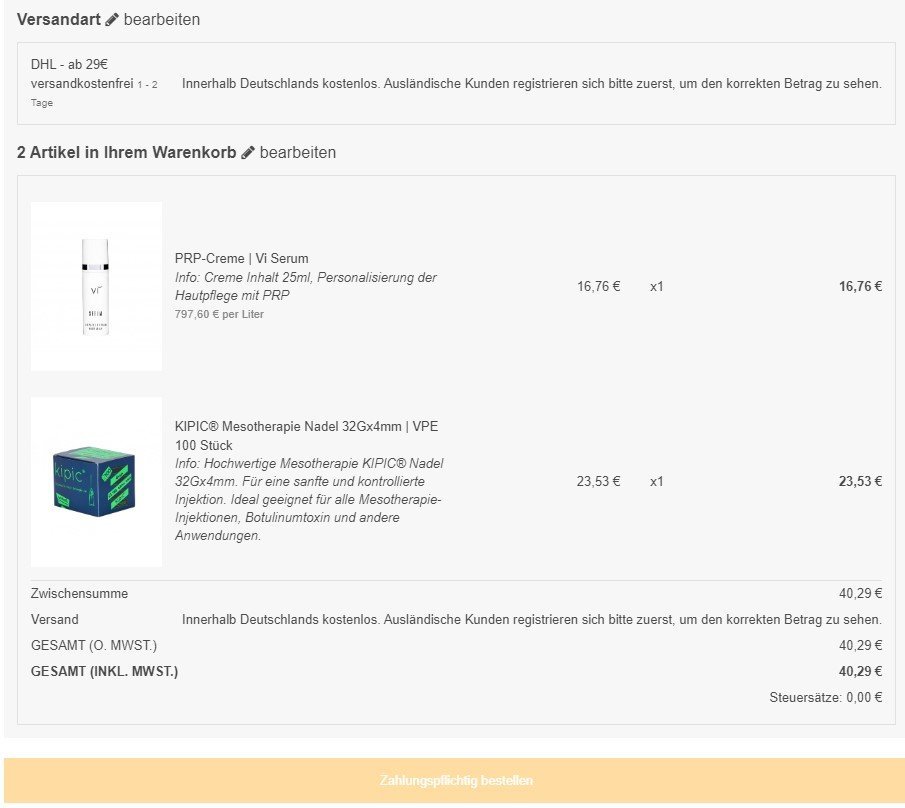
Task: Edit shipping method via bearbeiten link
Action: [x=162, y=20]
